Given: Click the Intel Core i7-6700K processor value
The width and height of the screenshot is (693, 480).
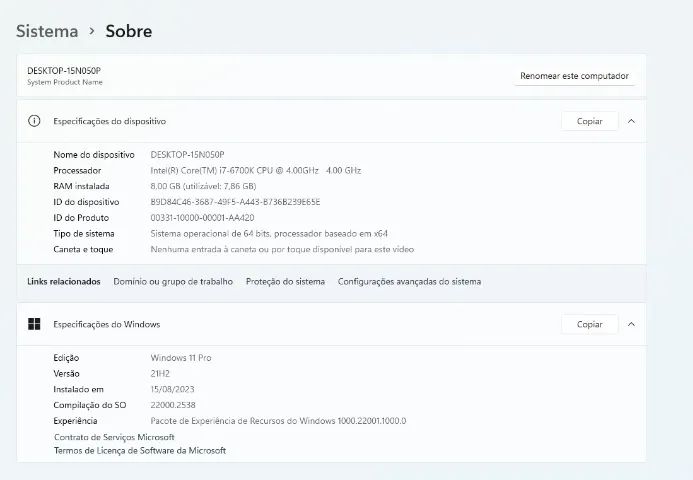Looking at the screenshot, I should [255, 171].
